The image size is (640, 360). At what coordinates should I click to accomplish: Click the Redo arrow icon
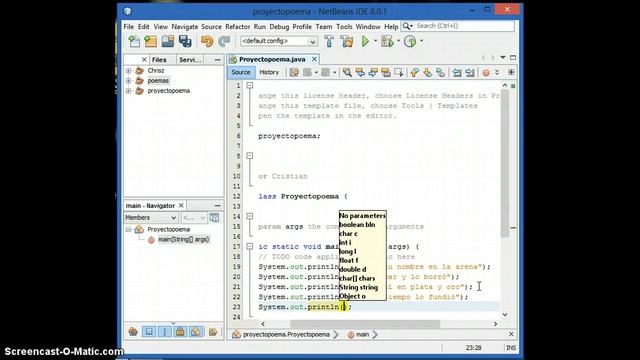coord(224,41)
